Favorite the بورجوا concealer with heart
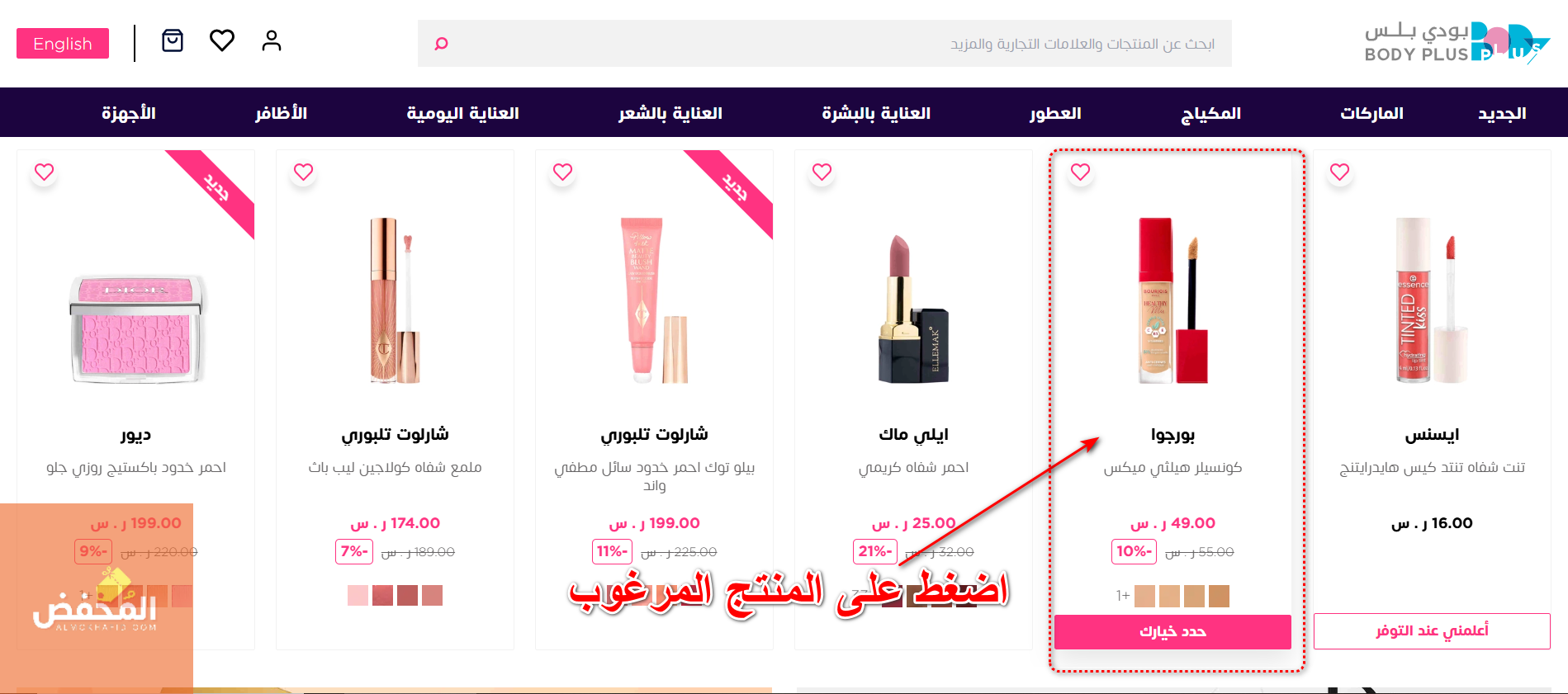 coord(1080,172)
